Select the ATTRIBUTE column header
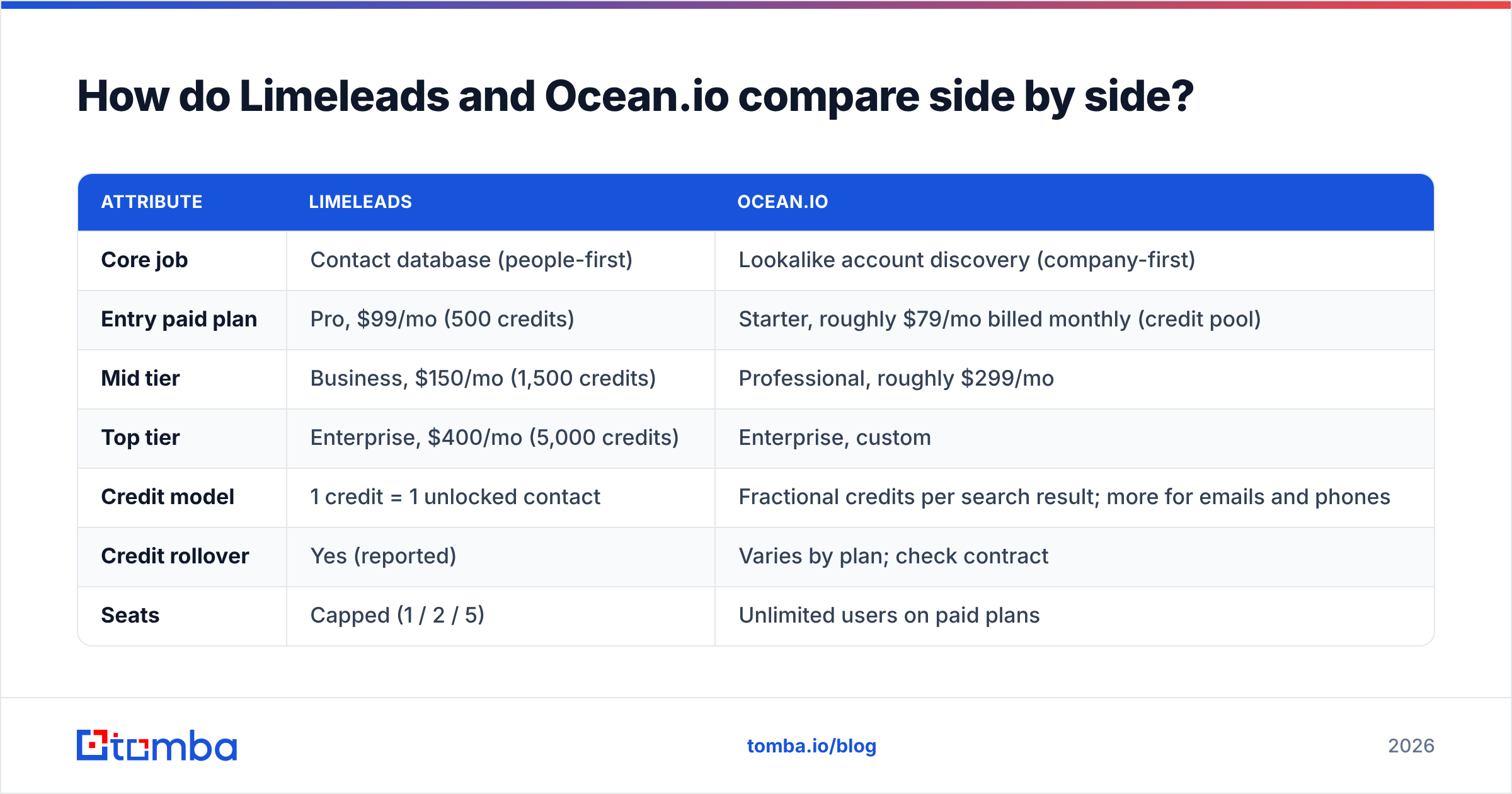 coord(152,202)
